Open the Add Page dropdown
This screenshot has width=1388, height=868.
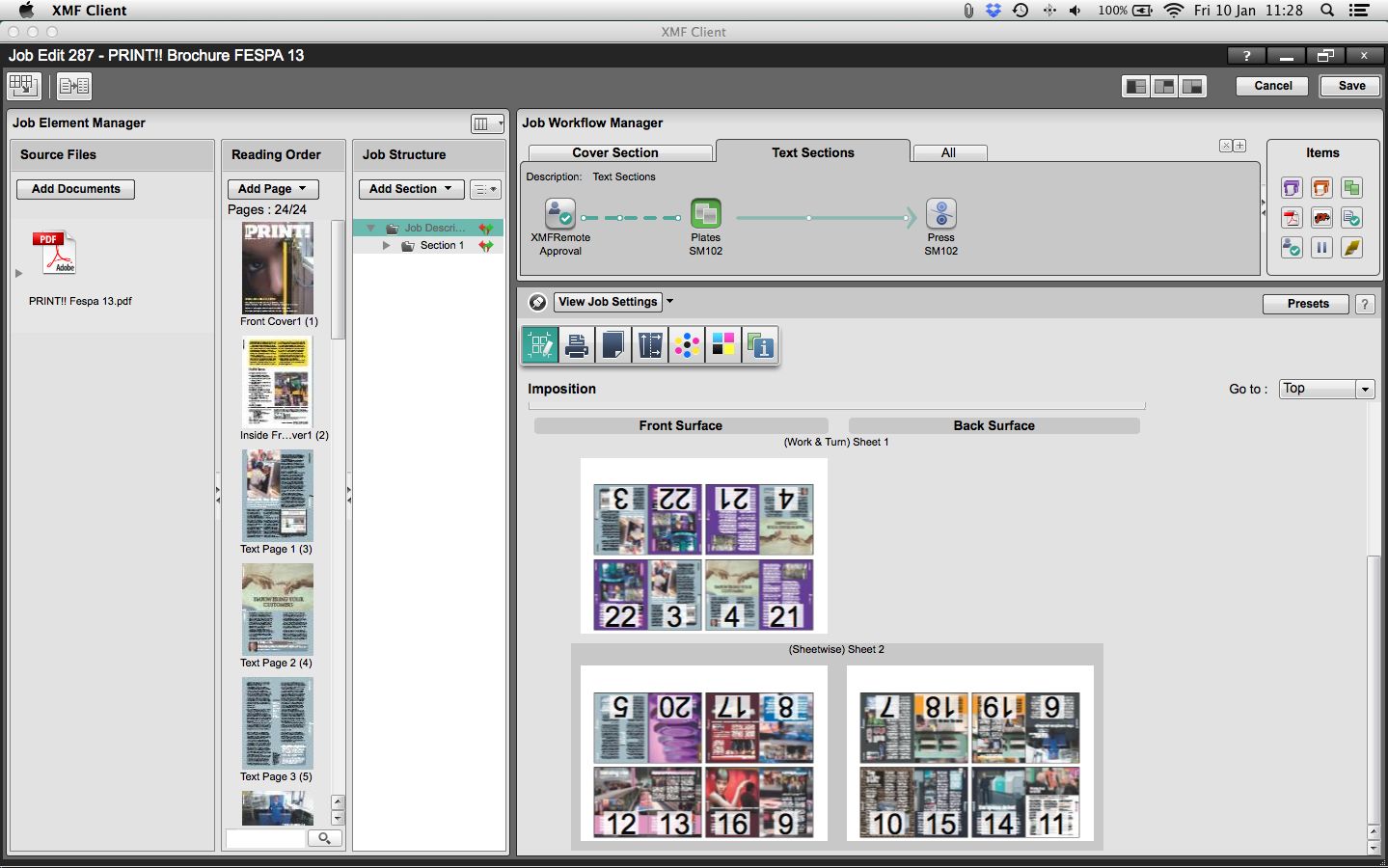[x=272, y=188]
